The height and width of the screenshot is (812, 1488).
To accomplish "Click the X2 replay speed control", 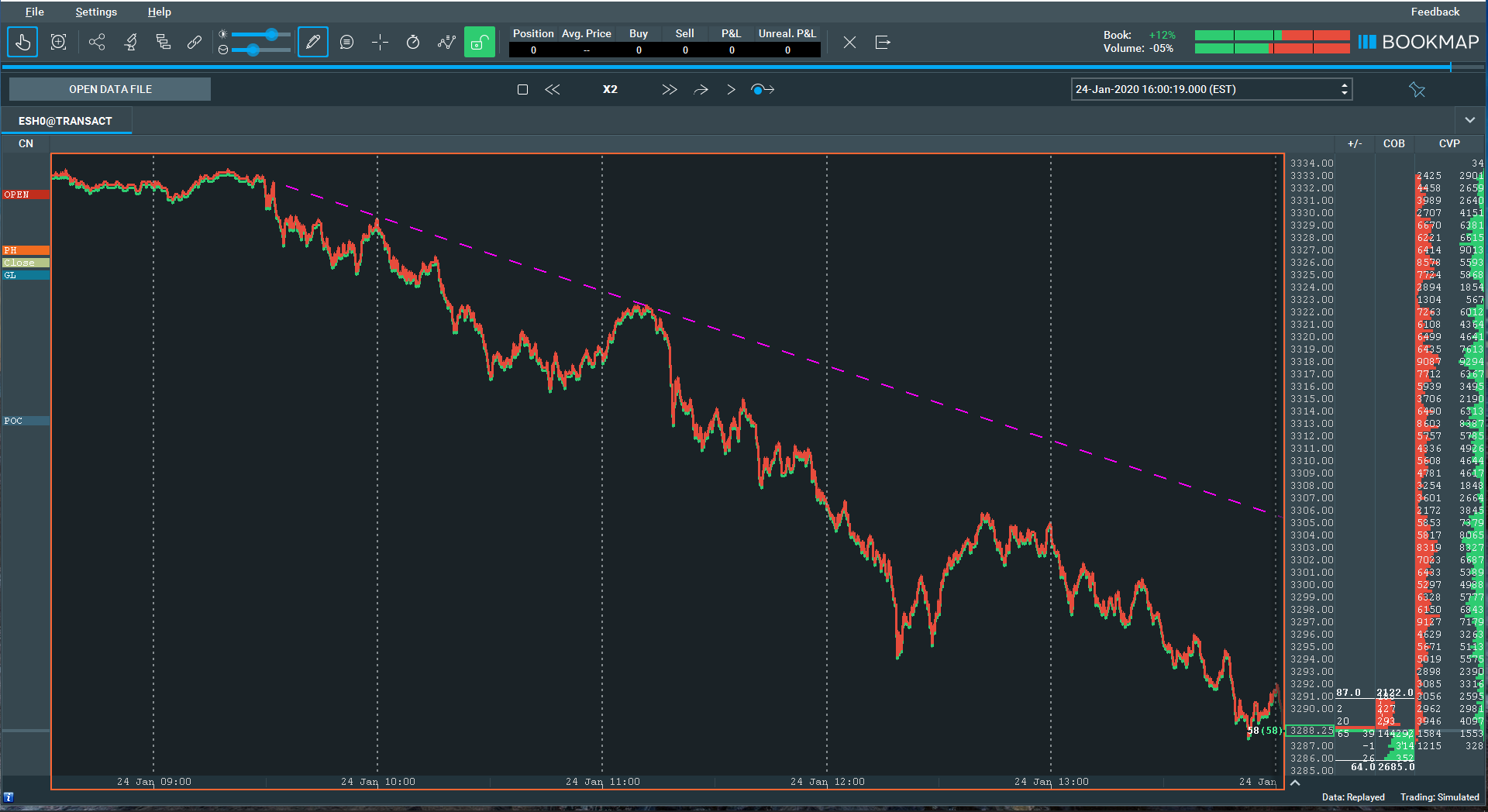I will pos(610,89).
